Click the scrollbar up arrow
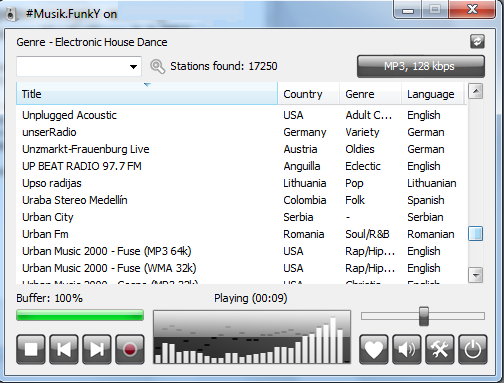 point(475,91)
